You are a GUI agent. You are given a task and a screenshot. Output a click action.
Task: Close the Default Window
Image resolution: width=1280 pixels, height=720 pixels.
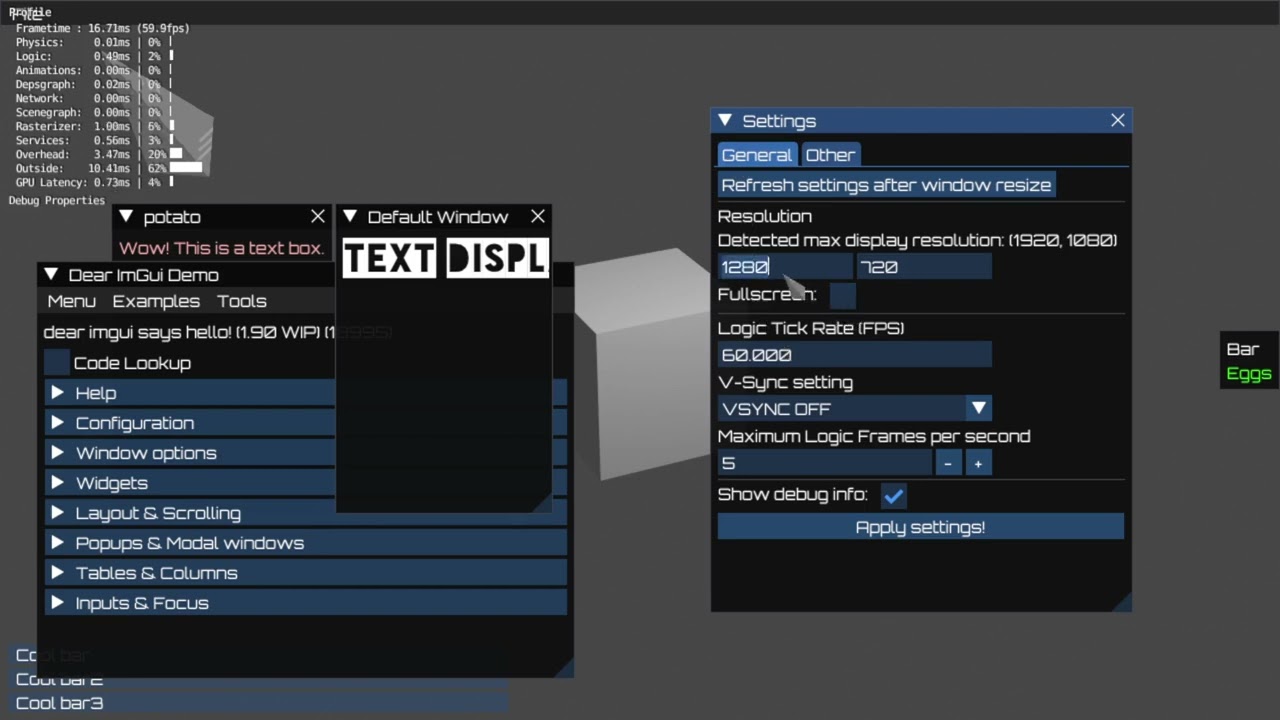538,216
